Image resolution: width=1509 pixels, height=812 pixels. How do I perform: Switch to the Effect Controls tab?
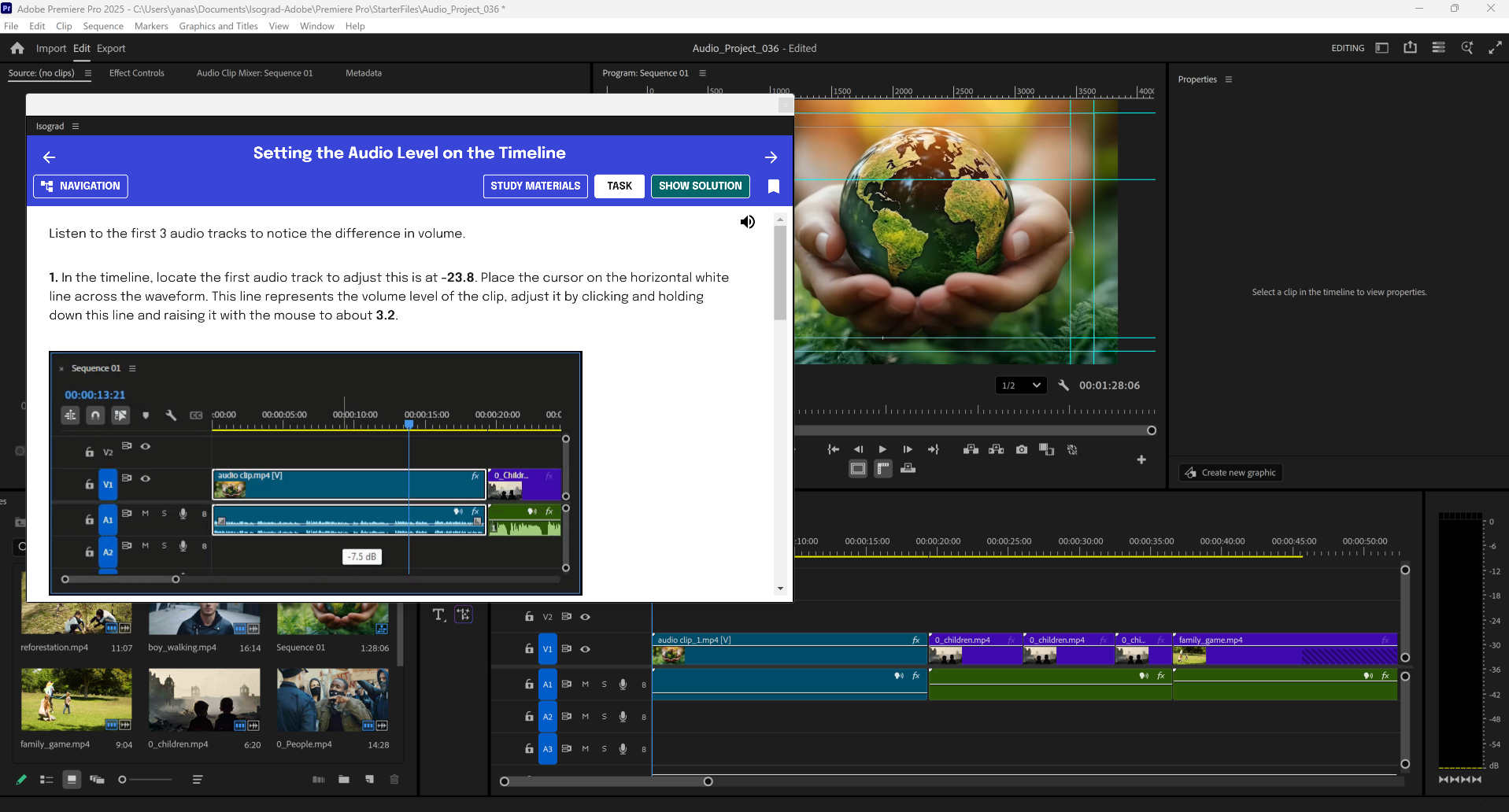point(137,73)
